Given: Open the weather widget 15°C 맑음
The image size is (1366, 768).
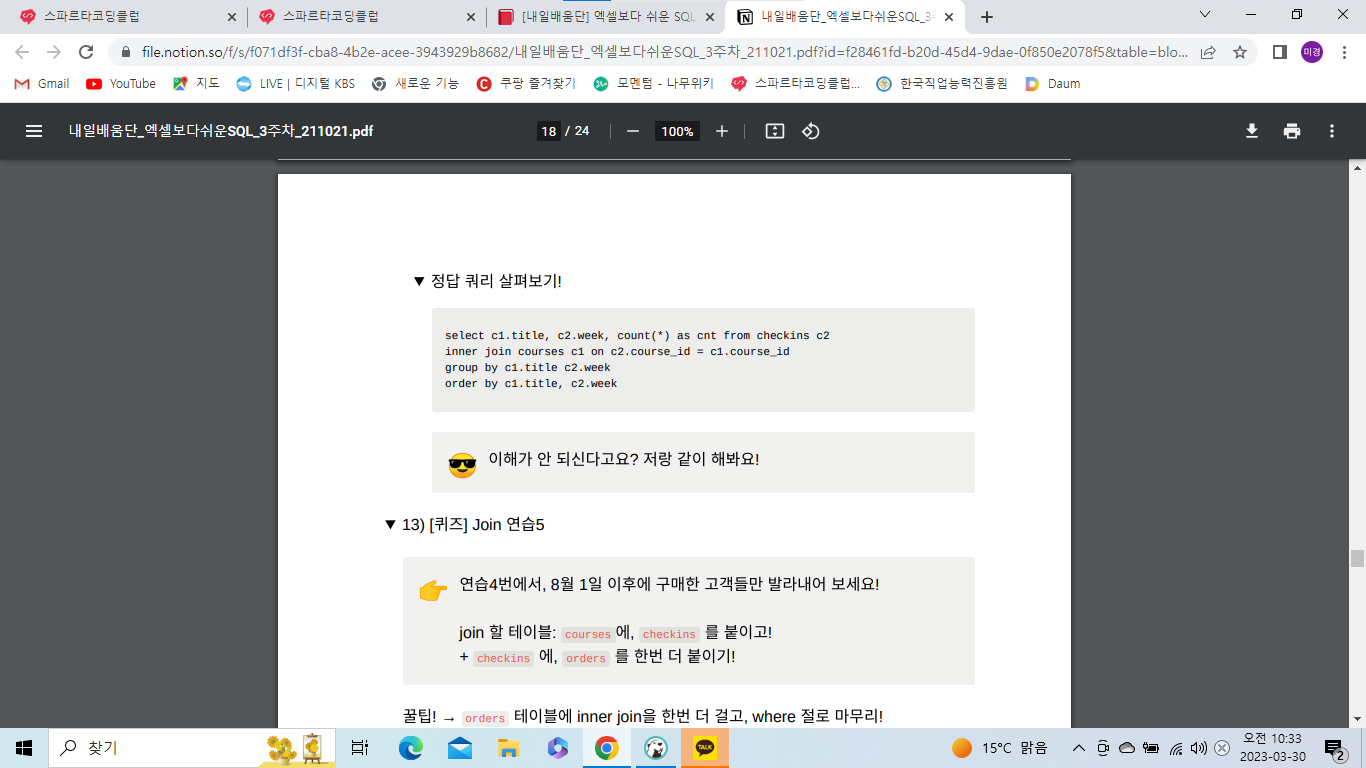Looking at the screenshot, I should click(x=1000, y=748).
